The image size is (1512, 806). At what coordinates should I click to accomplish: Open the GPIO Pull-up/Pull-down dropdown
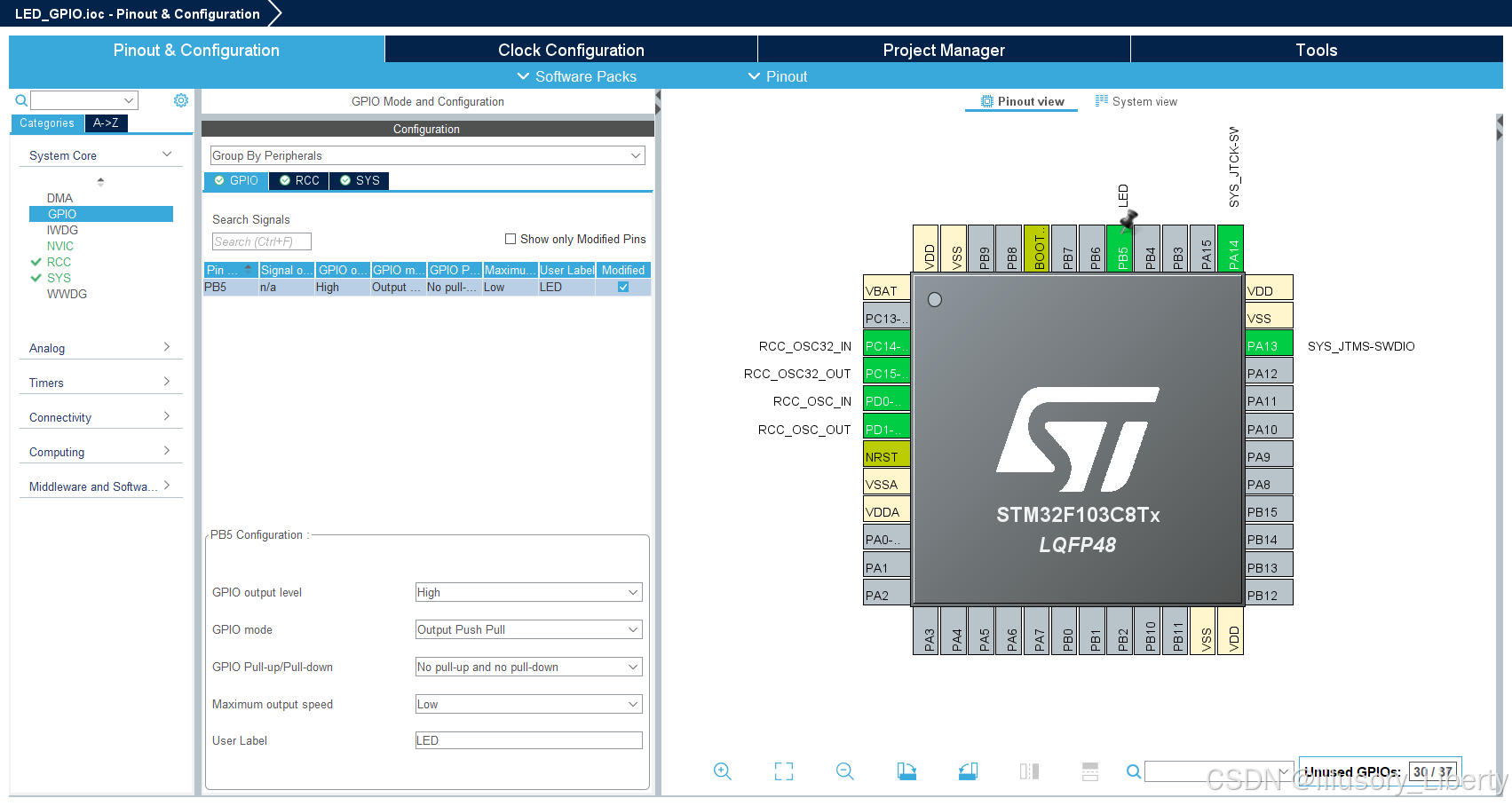[529, 667]
